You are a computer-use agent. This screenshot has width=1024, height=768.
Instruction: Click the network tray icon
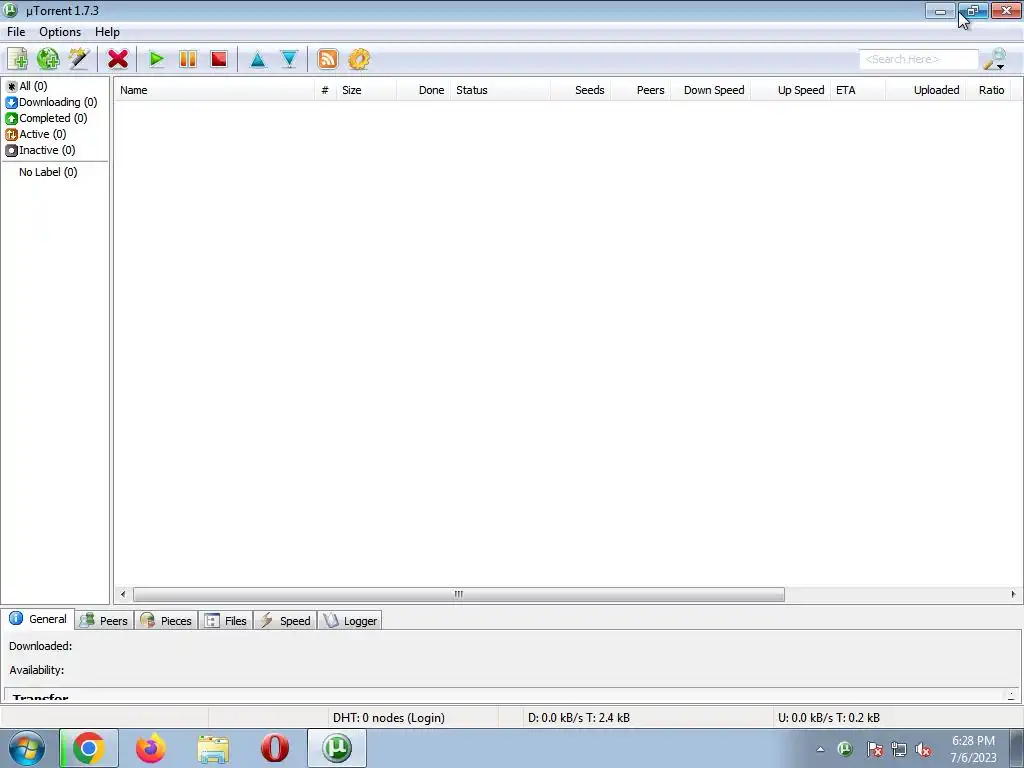(x=899, y=749)
